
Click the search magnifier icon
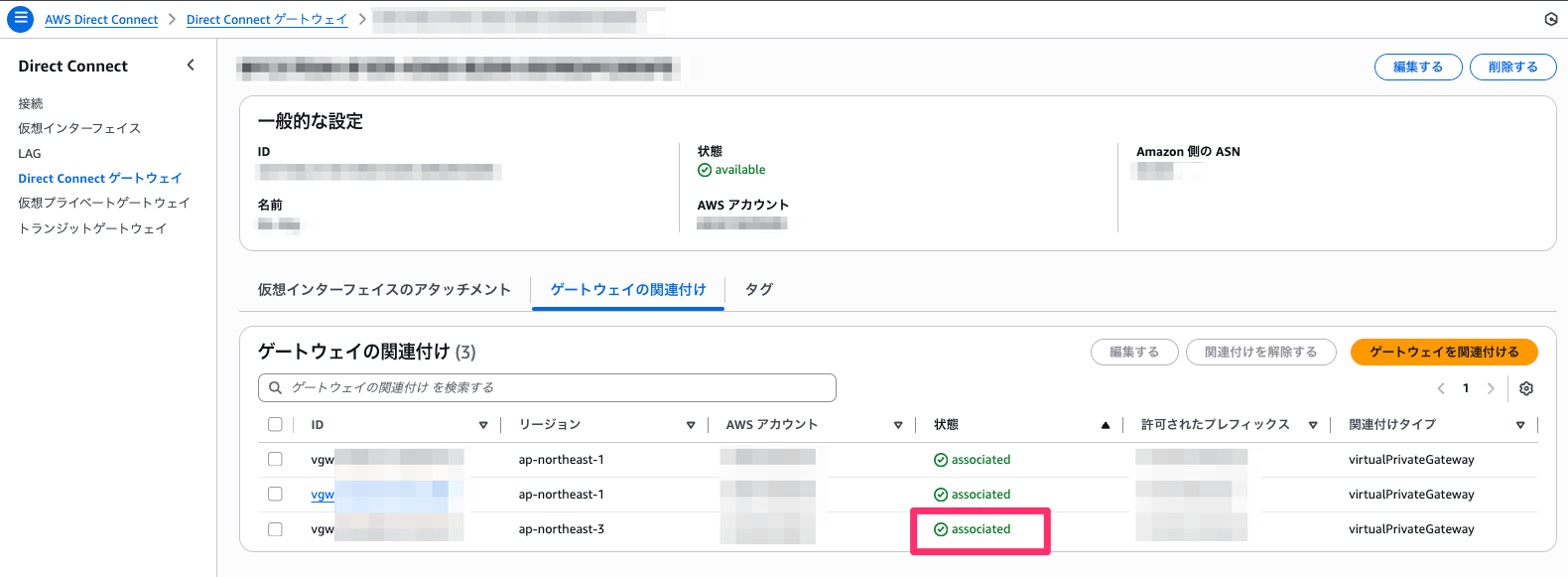[276, 387]
